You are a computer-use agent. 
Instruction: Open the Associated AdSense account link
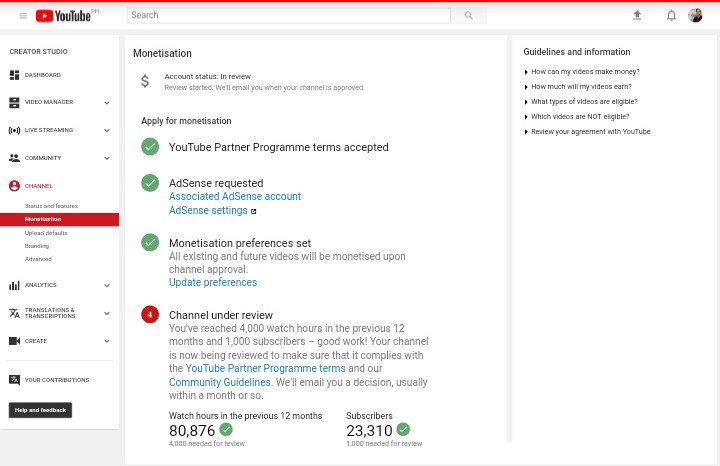click(x=235, y=196)
